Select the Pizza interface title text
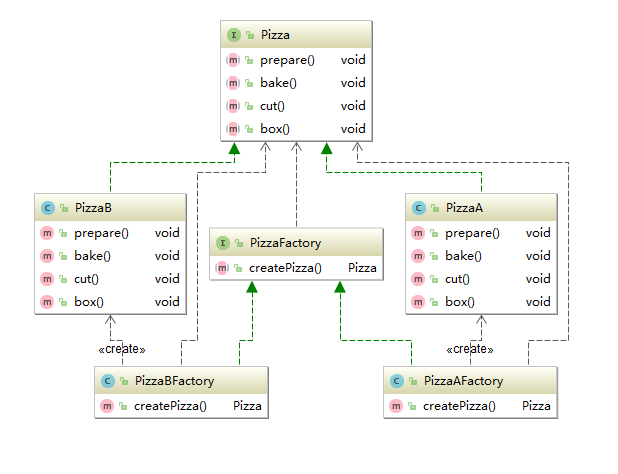Viewport: 618px width, 474px height. click(x=275, y=35)
